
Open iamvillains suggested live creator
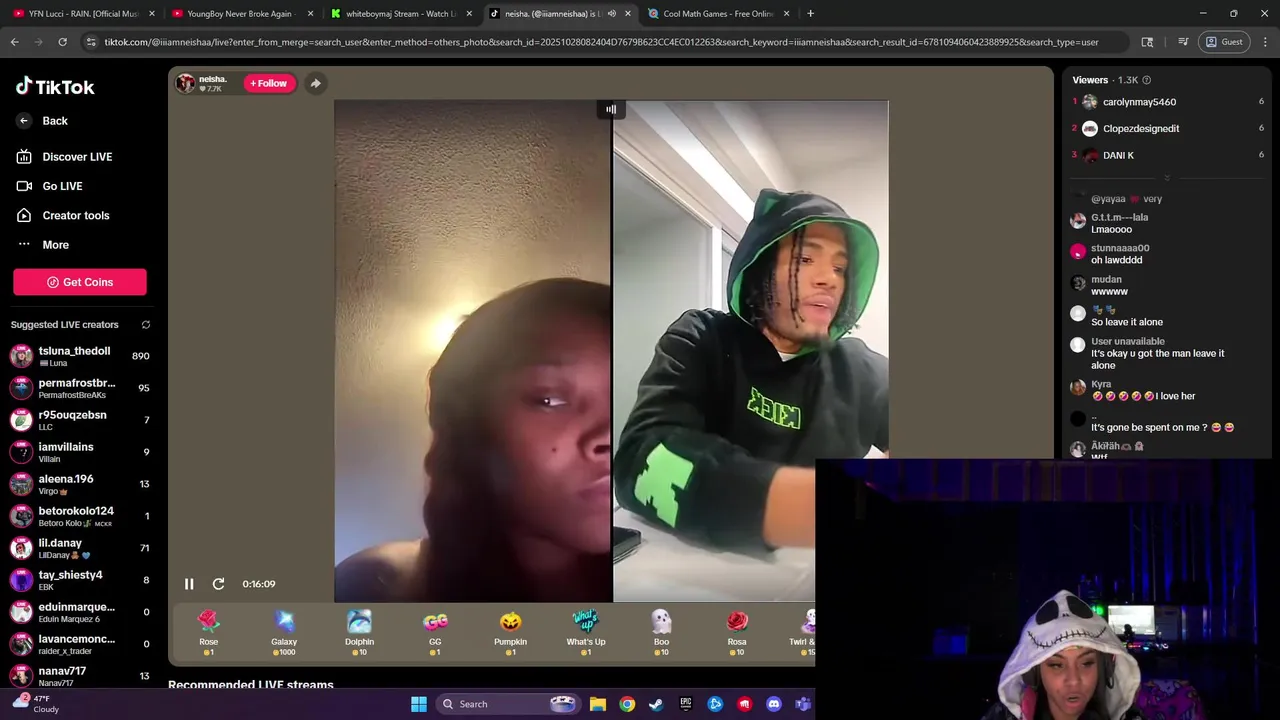tap(80, 452)
